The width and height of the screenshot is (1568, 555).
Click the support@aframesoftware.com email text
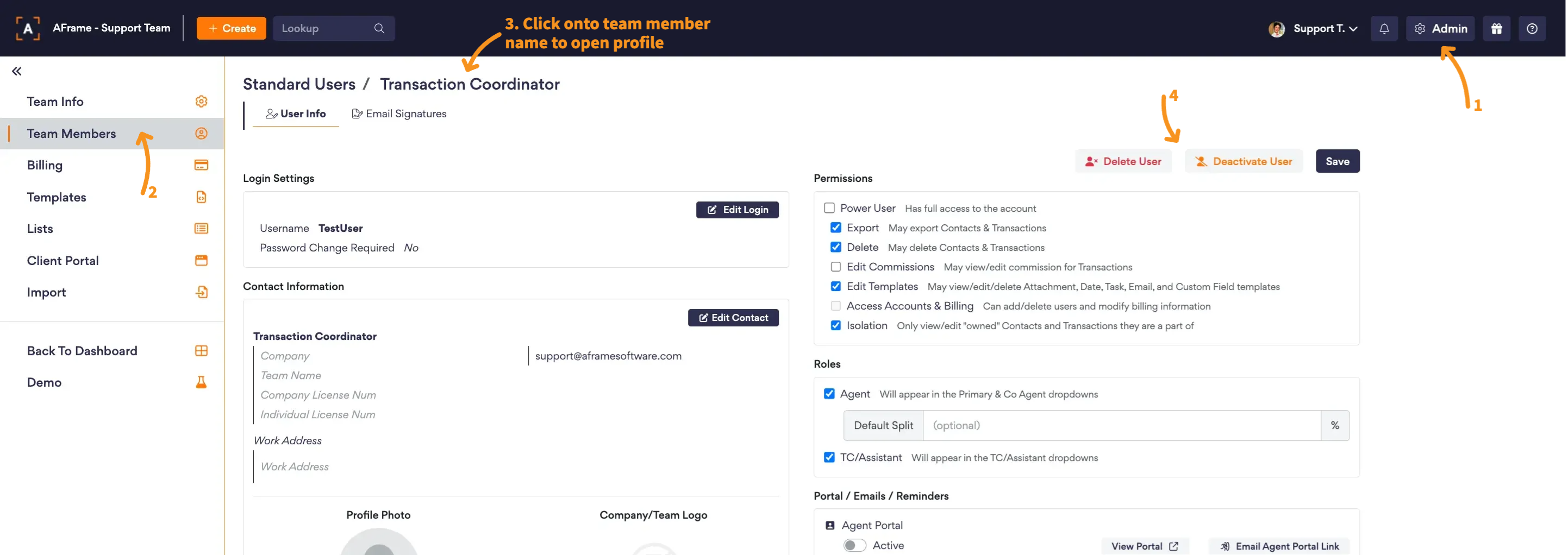pos(608,356)
